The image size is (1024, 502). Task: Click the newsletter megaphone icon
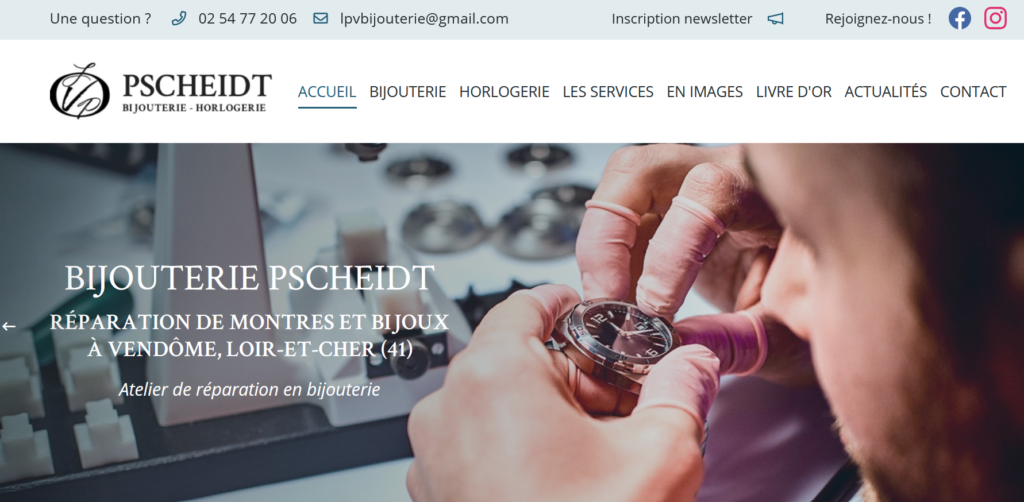pyautogui.click(x=775, y=19)
